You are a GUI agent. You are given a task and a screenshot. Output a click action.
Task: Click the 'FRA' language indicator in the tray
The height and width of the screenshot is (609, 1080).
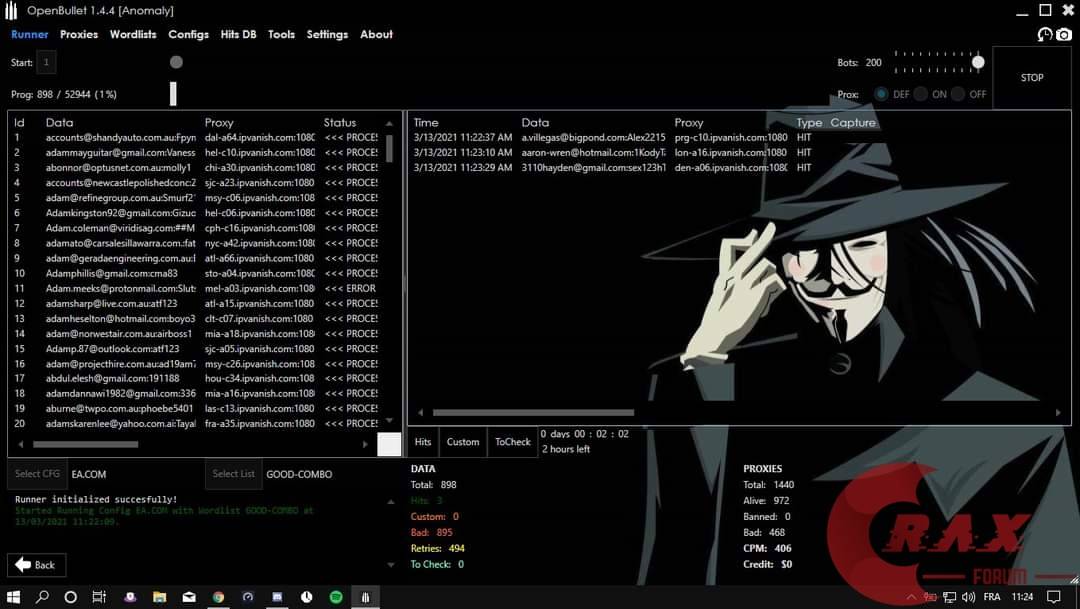click(x=992, y=597)
